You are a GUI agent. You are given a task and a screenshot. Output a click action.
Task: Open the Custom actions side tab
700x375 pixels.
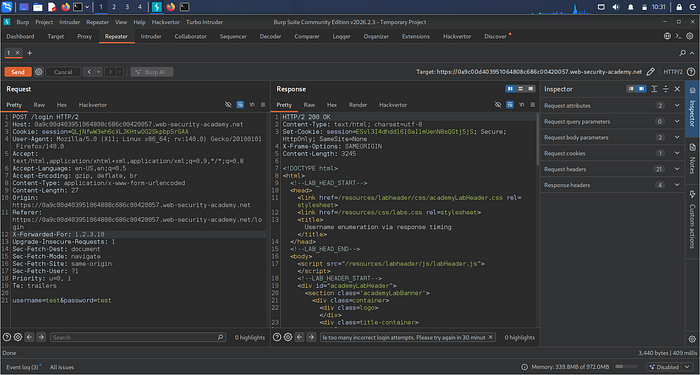692,220
